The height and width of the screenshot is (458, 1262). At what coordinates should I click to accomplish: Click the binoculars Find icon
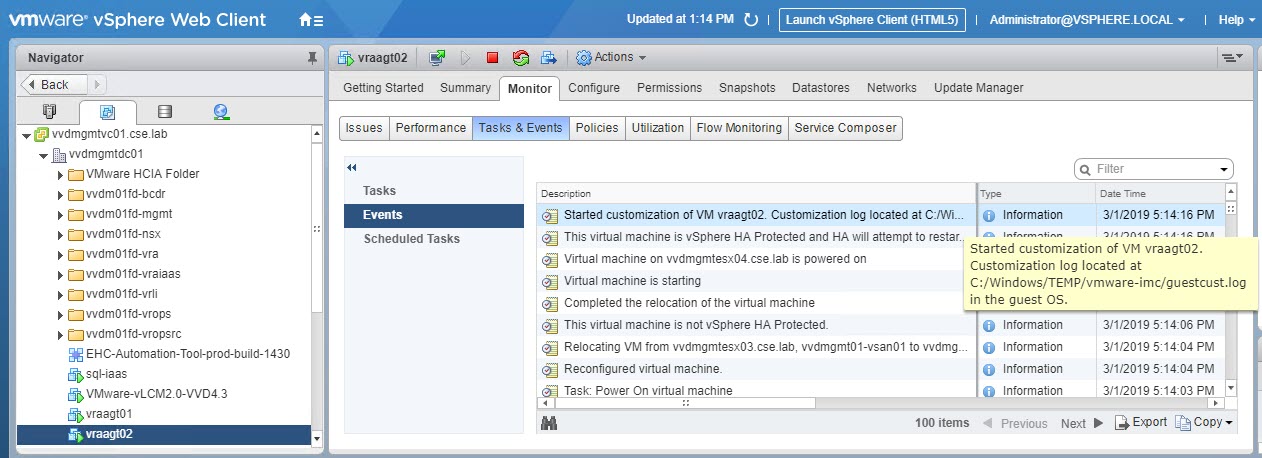tap(548, 423)
